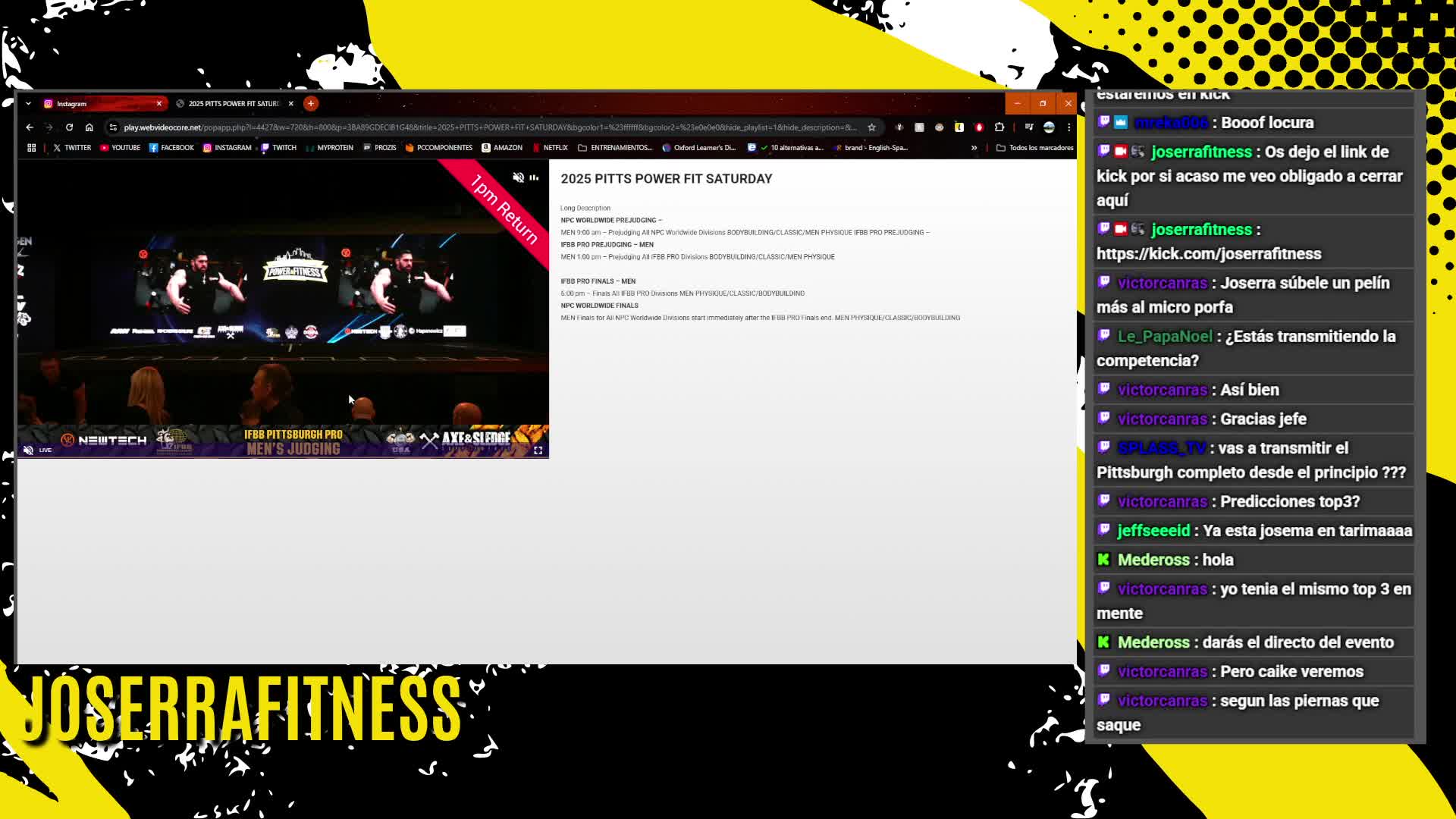
Task: Open the YOUTUBE bookmark
Action: [120, 148]
